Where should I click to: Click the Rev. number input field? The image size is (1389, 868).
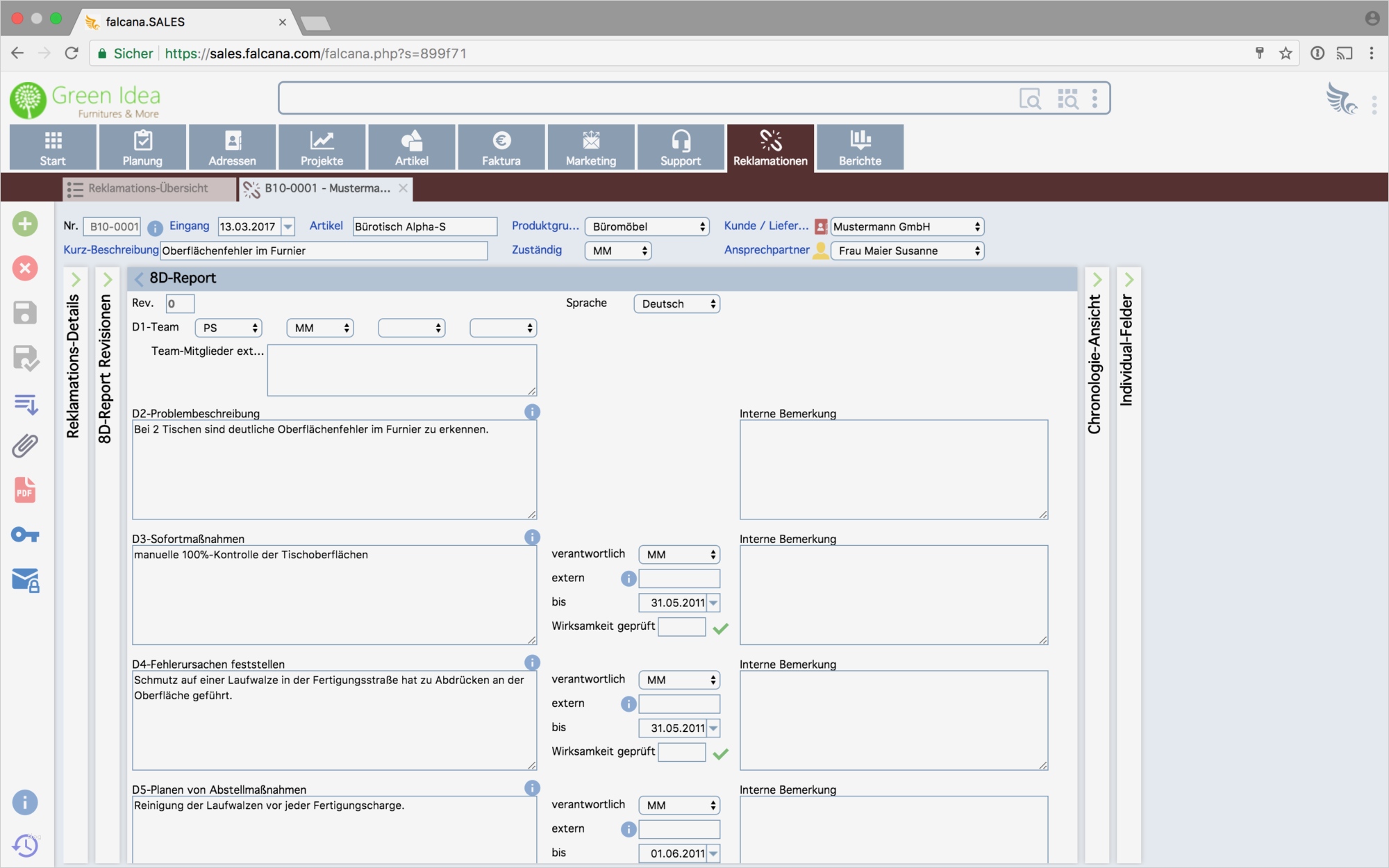[179, 303]
